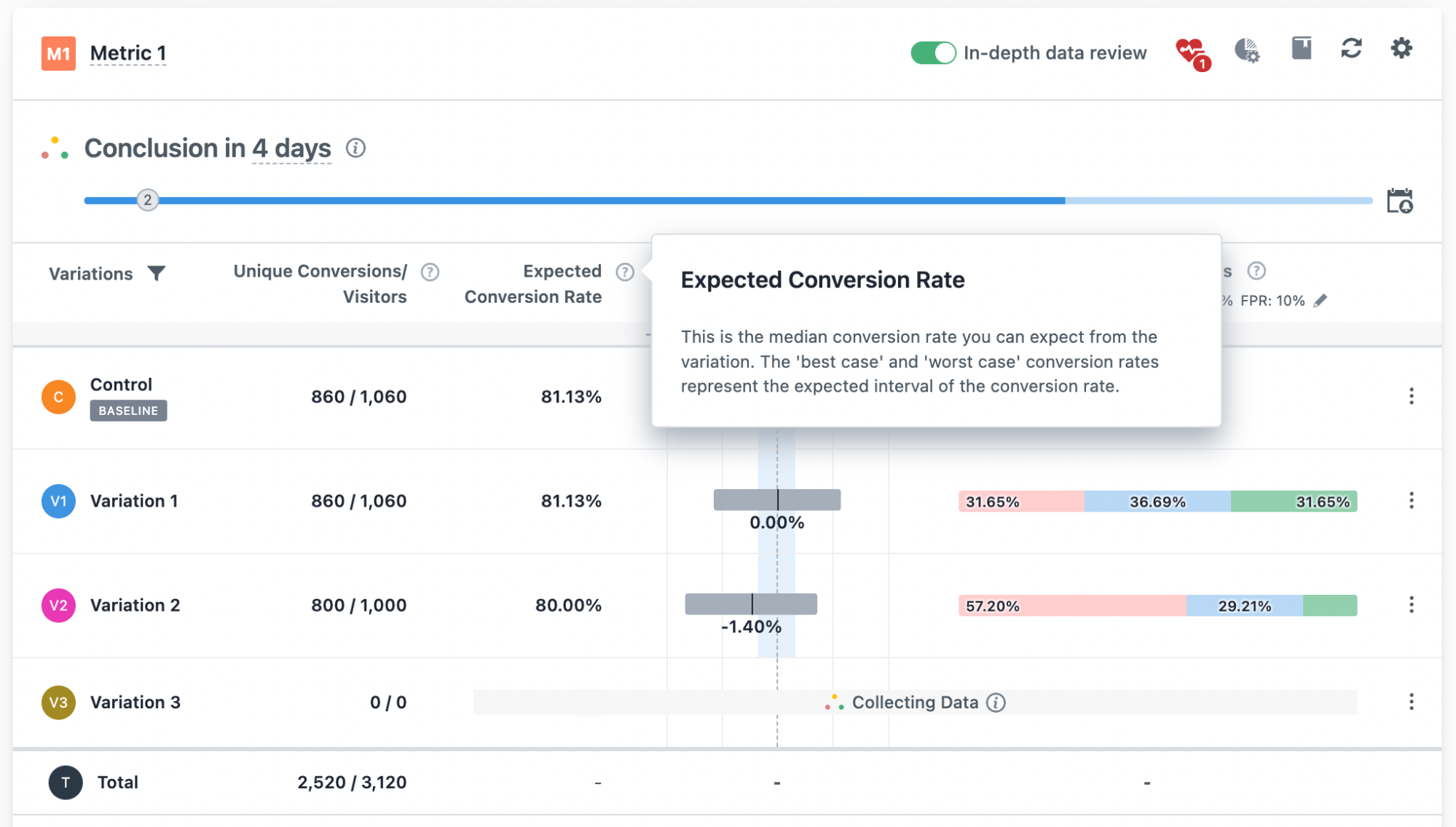Click the pie chart settings icon
The width and height of the screenshot is (1456, 827).
[x=1247, y=50]
